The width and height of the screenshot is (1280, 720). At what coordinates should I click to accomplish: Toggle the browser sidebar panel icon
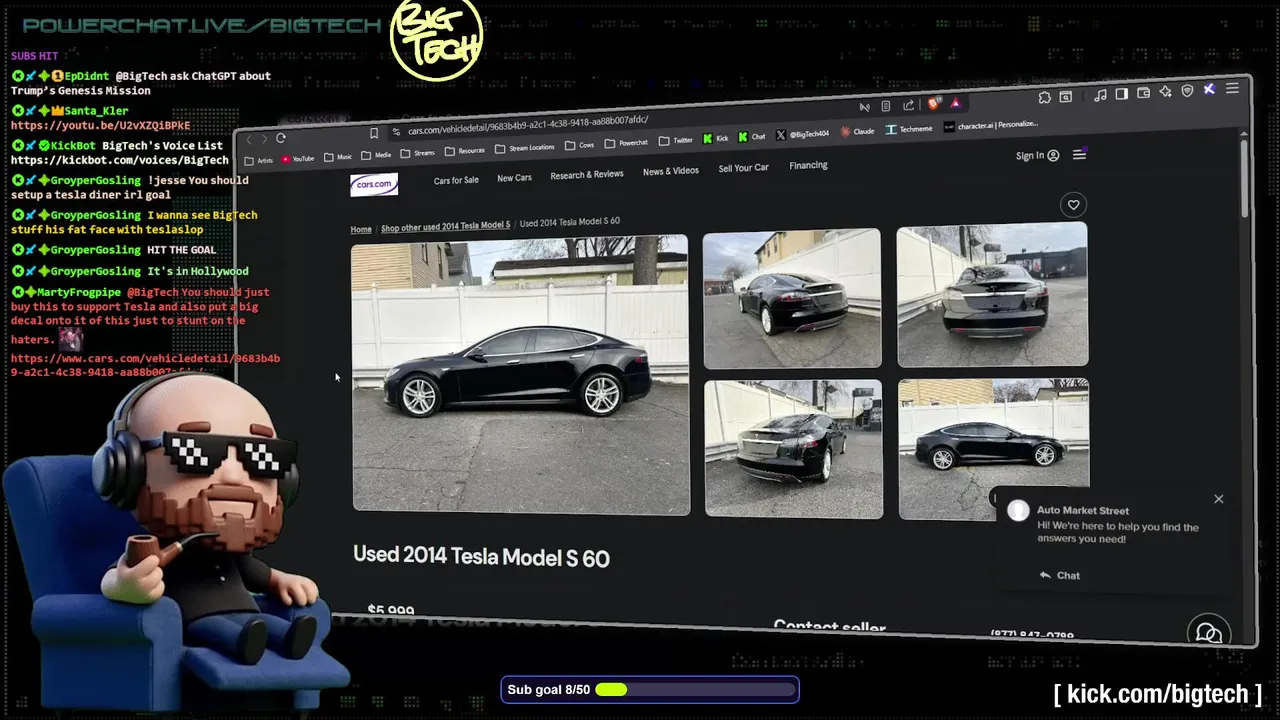(1122, 94)
